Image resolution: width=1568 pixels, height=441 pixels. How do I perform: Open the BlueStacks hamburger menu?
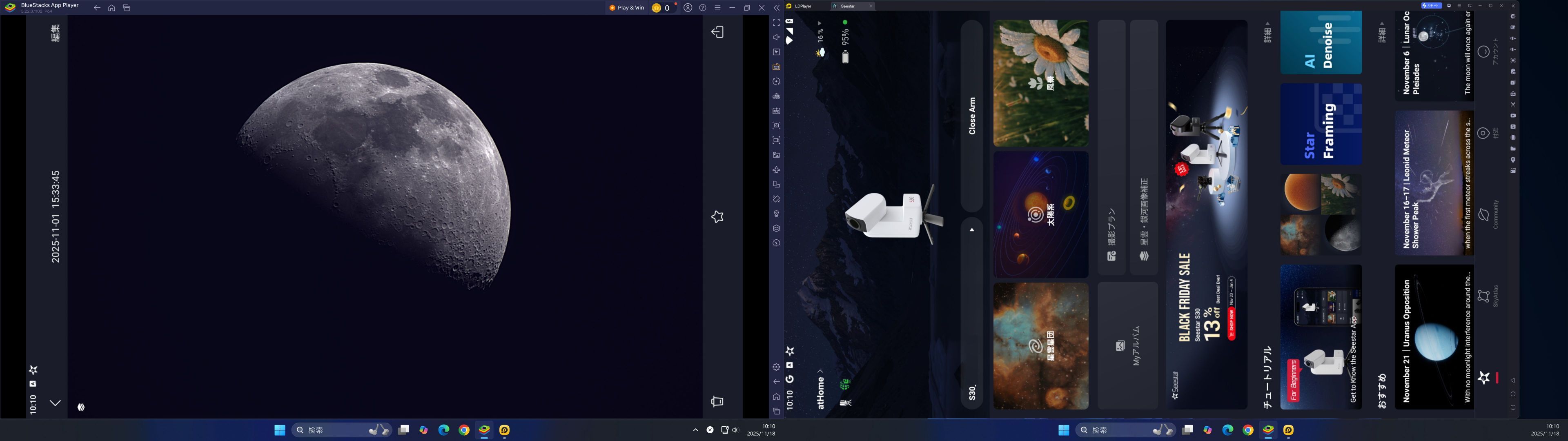tap(718, 8)
